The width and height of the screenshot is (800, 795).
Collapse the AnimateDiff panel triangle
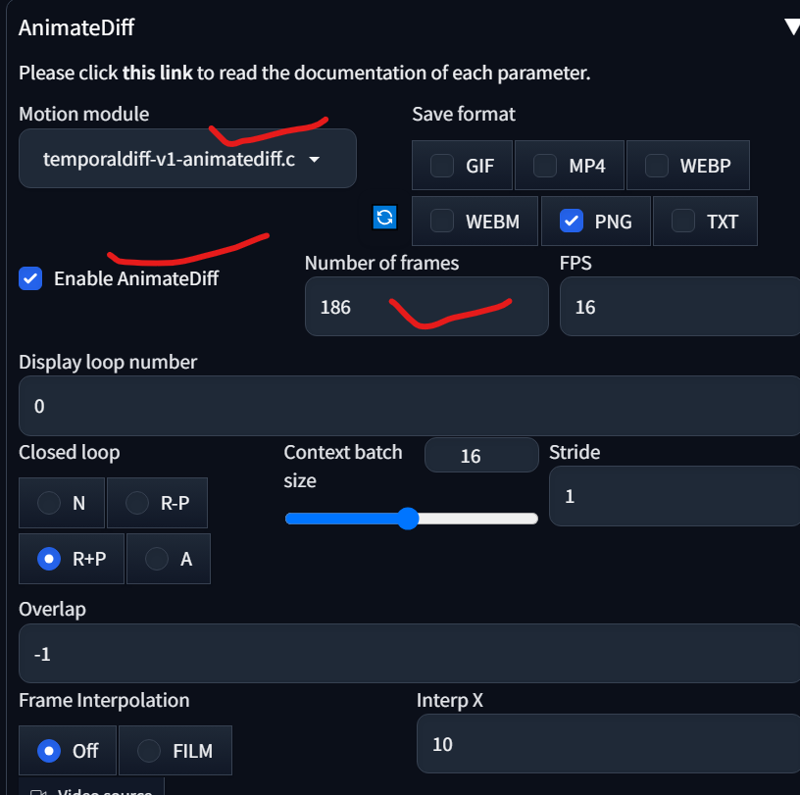pyautogui.click(x=792, y=27)
